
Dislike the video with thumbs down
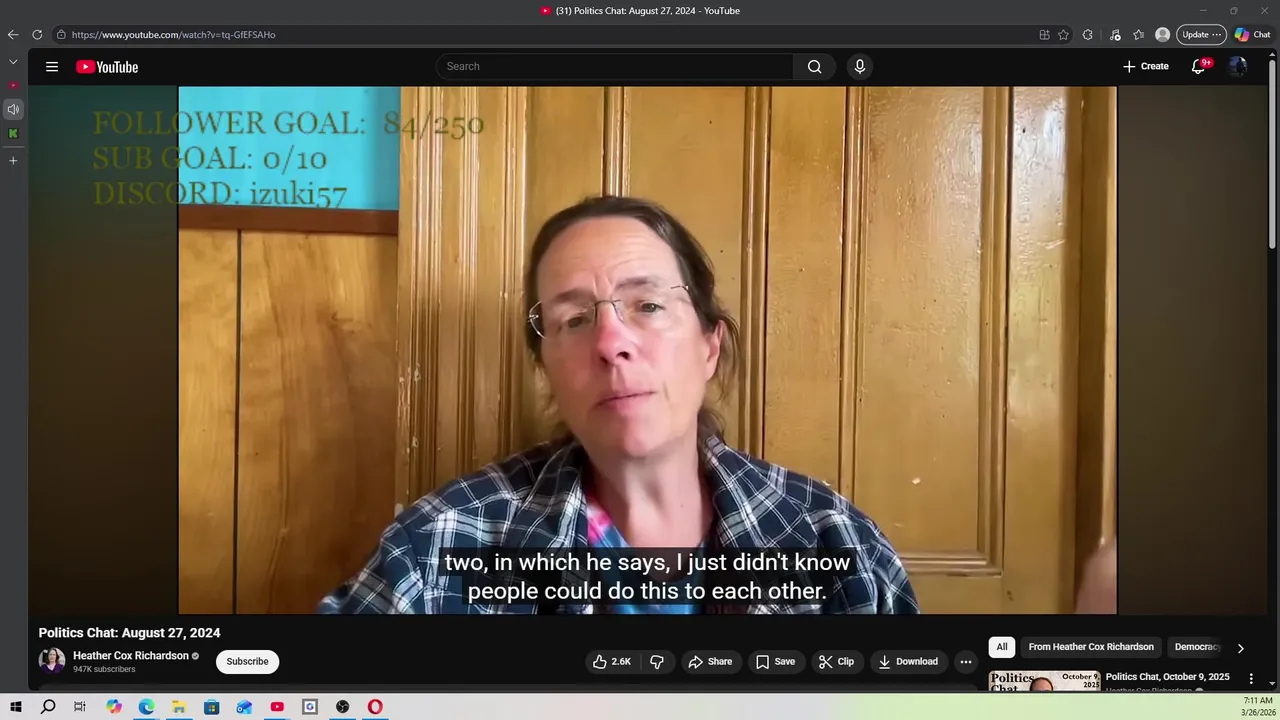(657, 662)
